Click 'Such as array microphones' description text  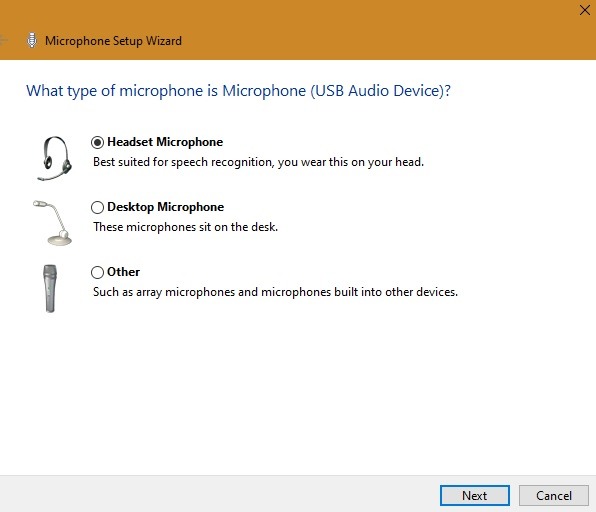tap(275, 292)
